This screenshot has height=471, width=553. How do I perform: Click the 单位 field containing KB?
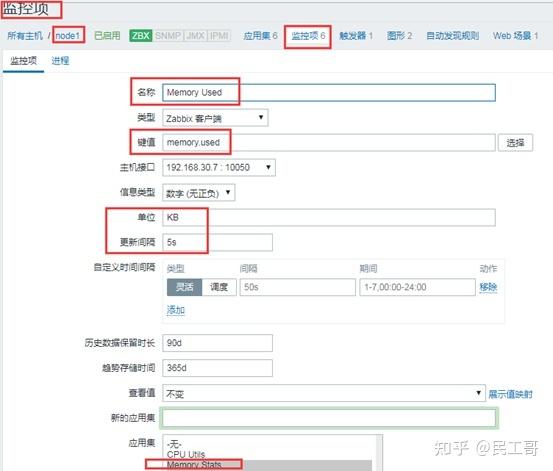click(329, 217)
